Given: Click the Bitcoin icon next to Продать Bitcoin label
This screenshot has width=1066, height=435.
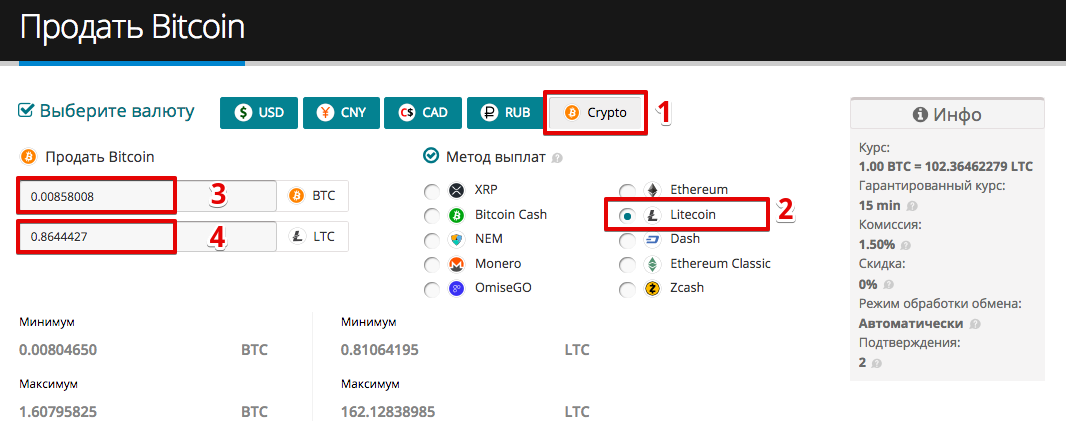Looking at the screenshot, I should click(29, 157).
